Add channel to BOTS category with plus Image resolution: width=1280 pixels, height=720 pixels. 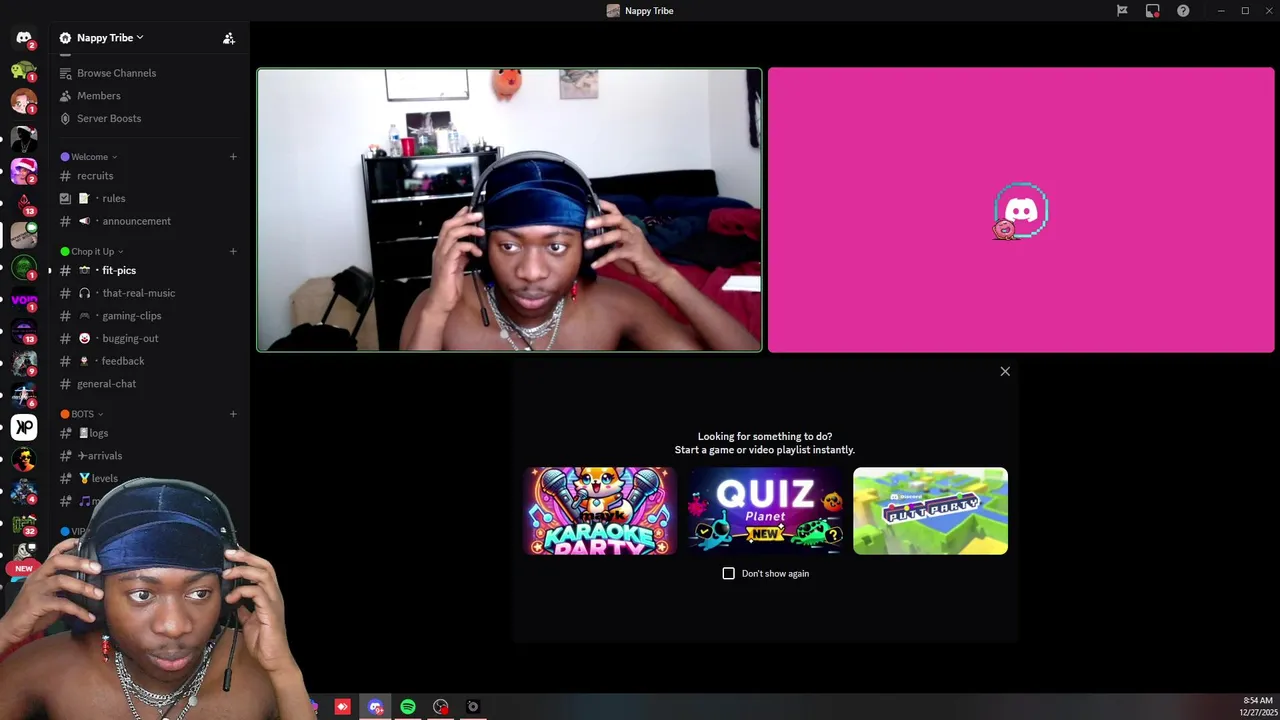(233, 414)
